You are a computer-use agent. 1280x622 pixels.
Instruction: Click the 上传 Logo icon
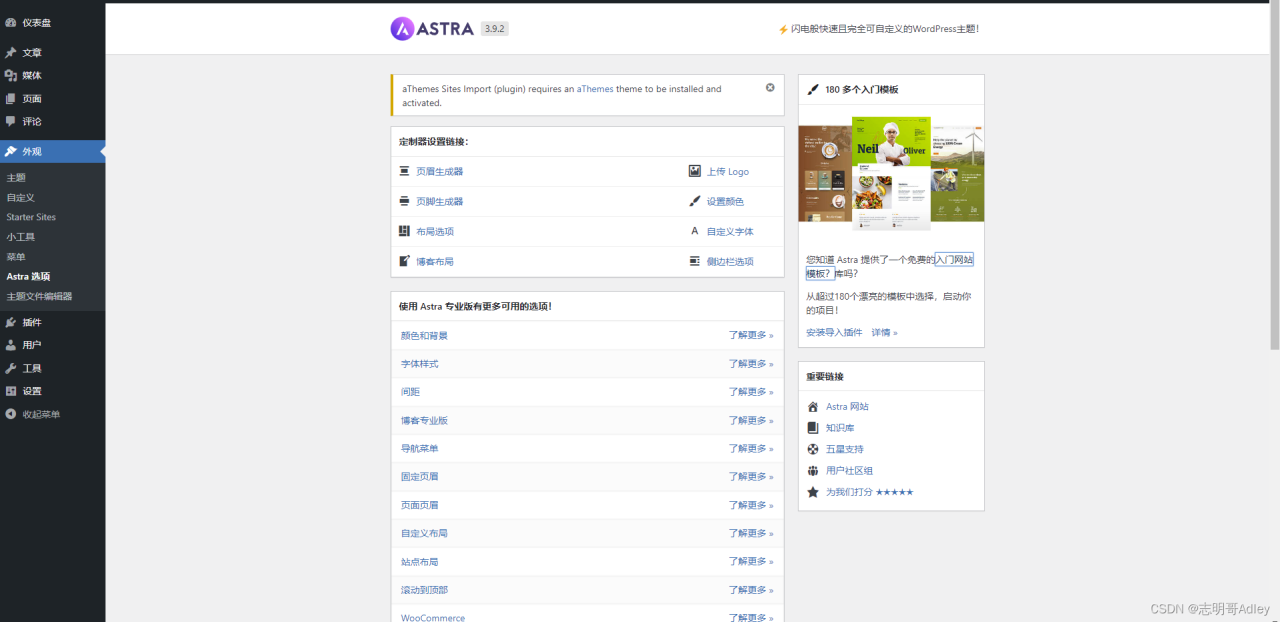click(695, 171)
